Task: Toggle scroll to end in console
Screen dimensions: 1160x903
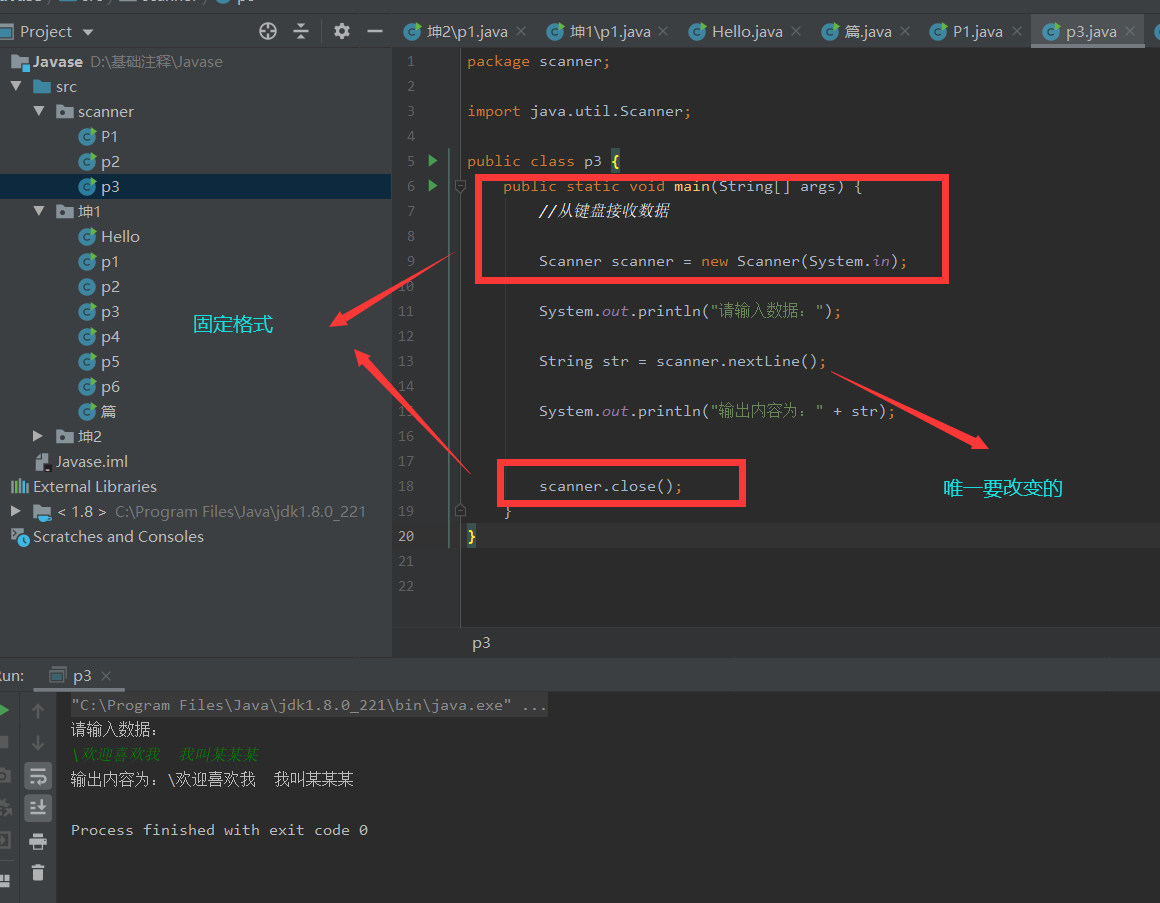Action: pos(38,808)
